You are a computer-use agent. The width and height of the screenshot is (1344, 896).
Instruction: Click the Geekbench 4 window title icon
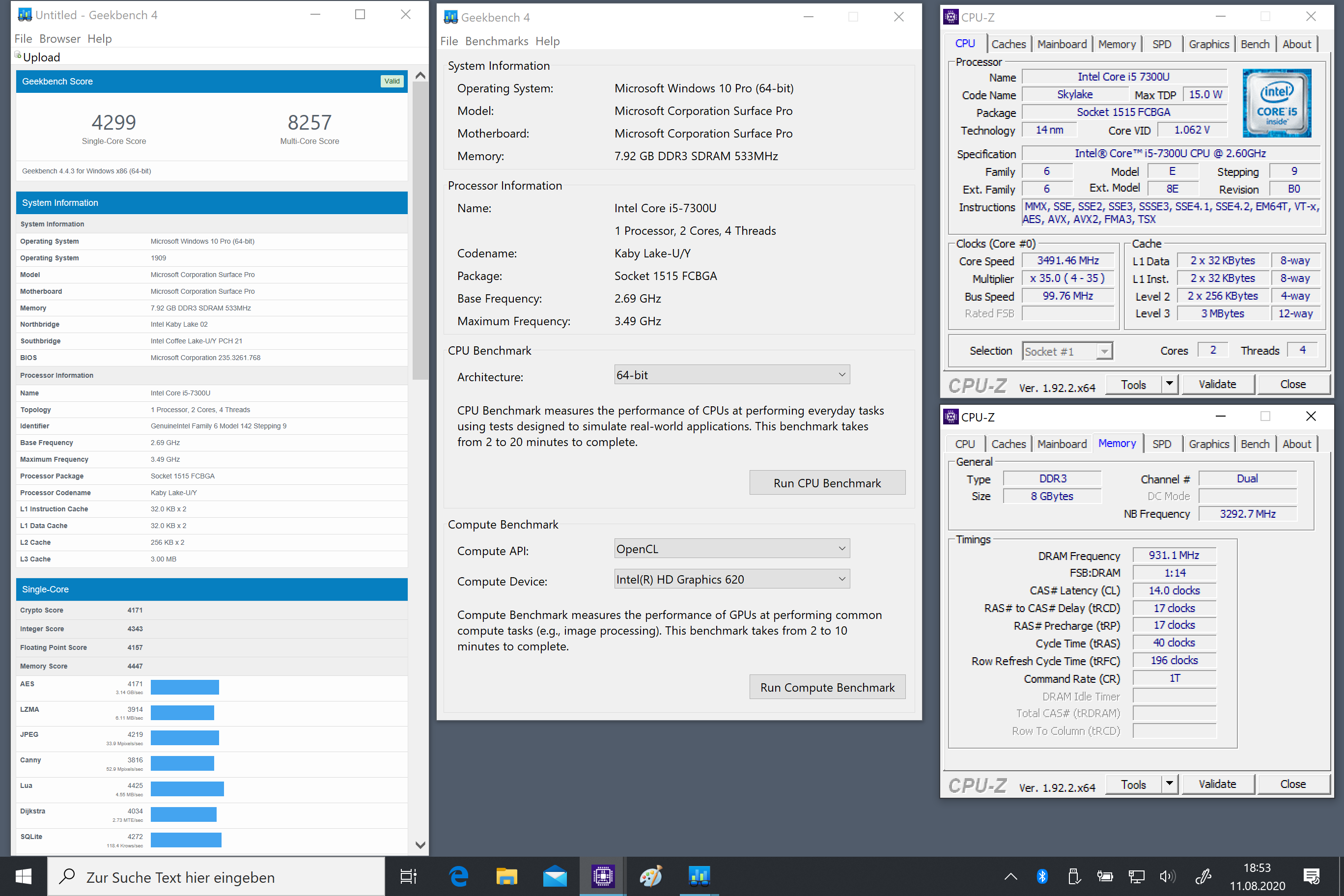450,17
